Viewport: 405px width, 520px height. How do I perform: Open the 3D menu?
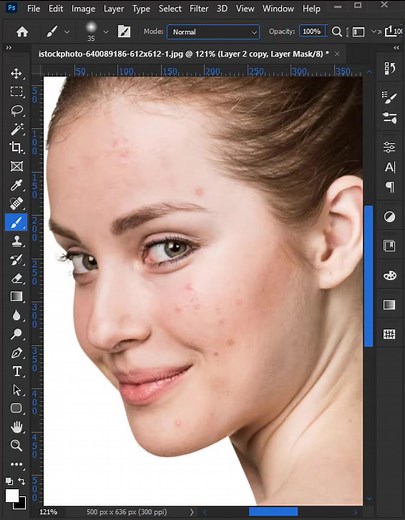[222, 8]
